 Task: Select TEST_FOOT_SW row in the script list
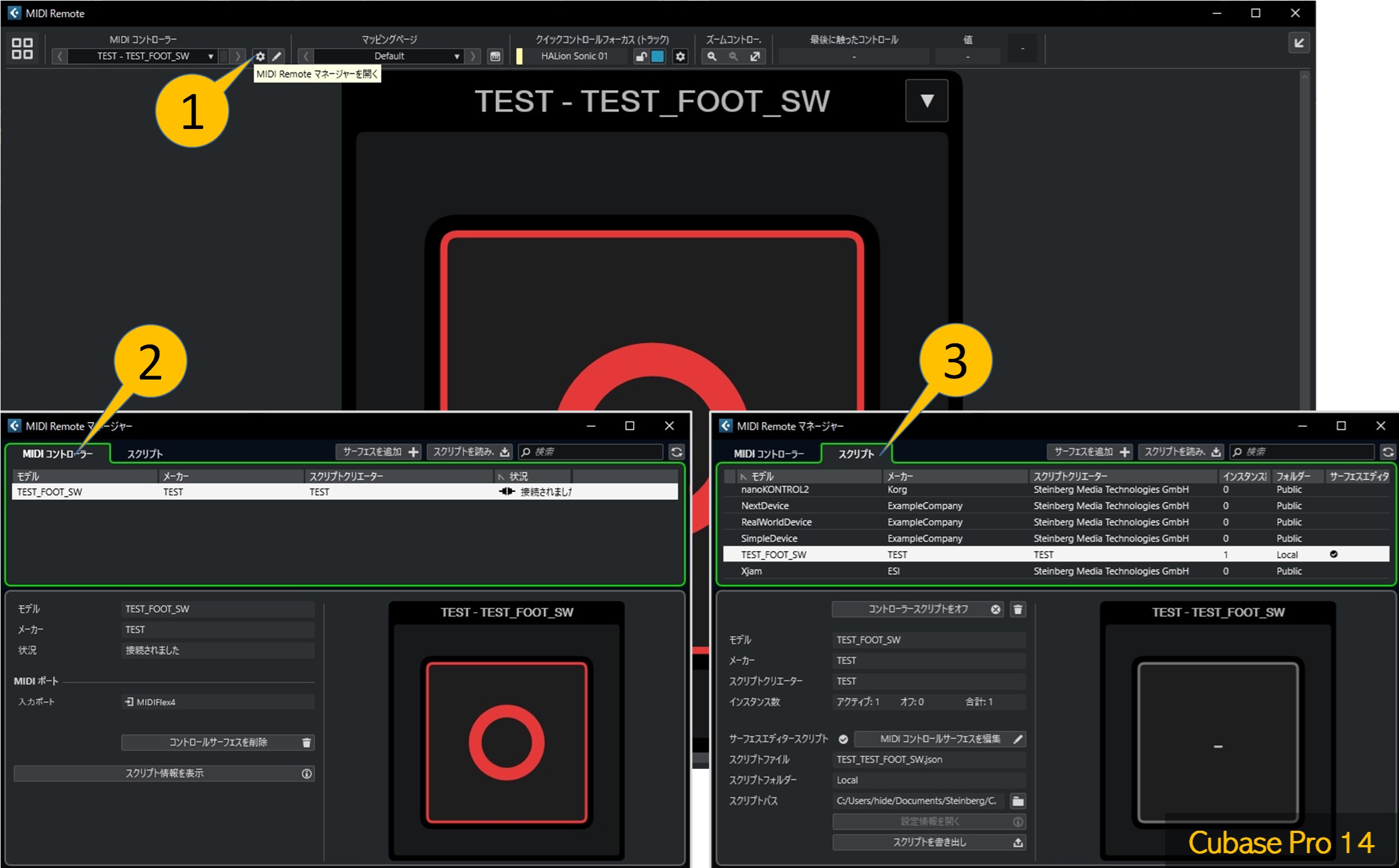tap(1055, 554)
